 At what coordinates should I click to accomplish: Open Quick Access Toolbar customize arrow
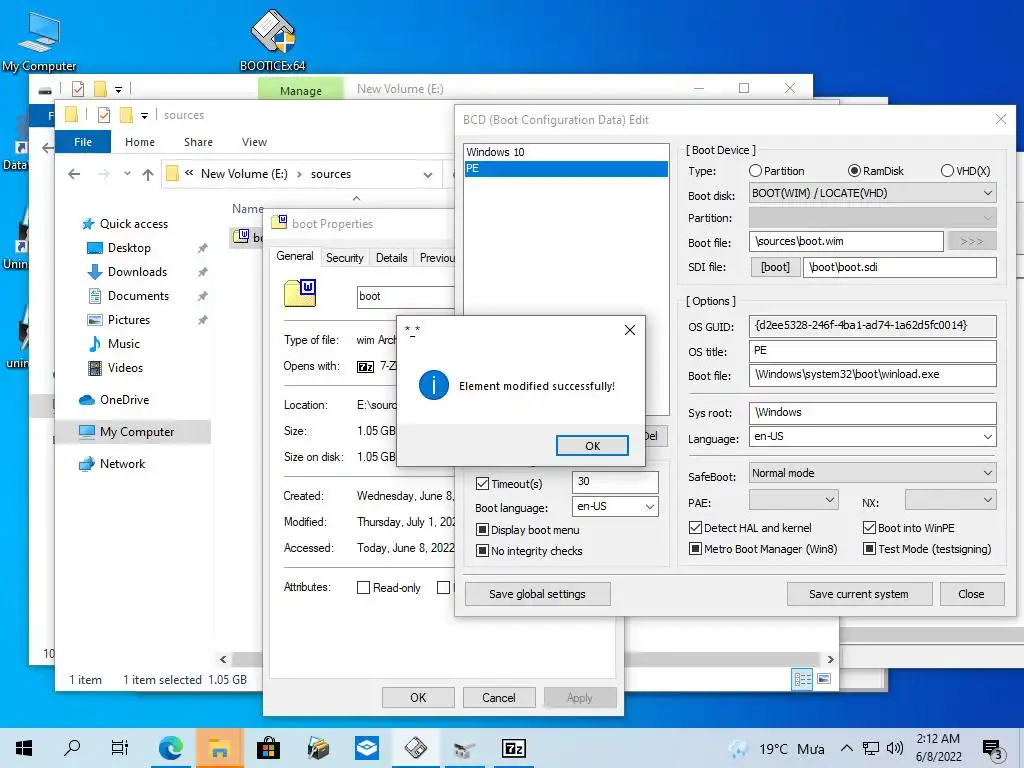pyautogui.click(x=144, y=116)
